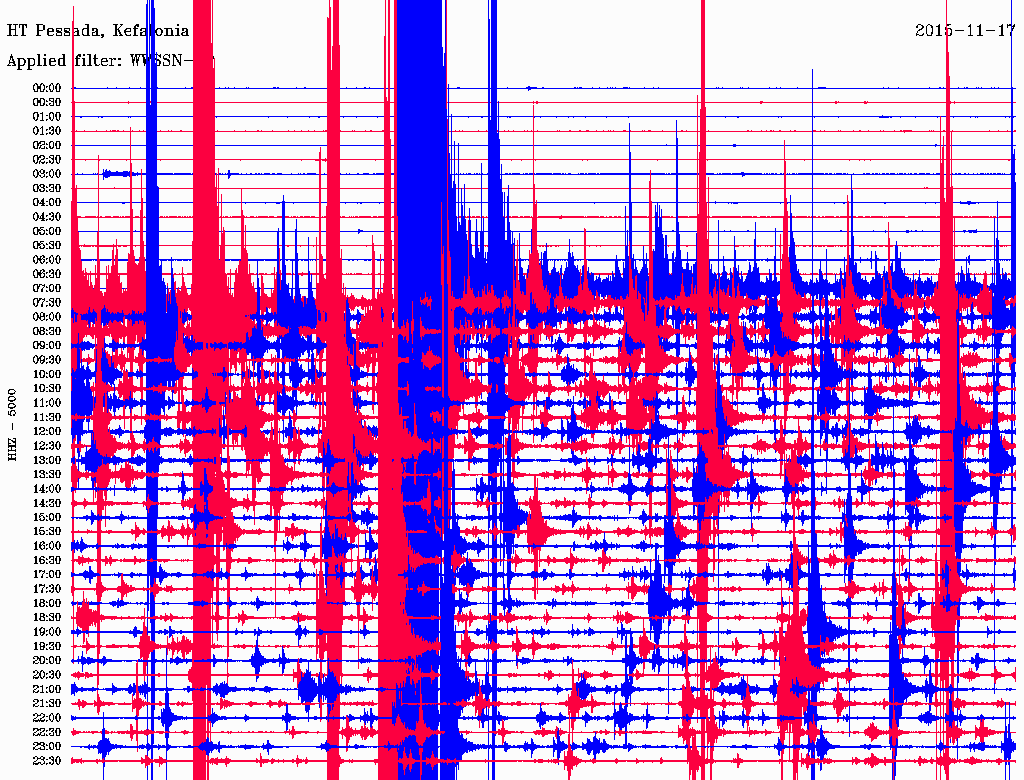This screenshot has width=1024, height=780.
Task: Select the 16:30 time label
Action: click(x=47, y=561)
